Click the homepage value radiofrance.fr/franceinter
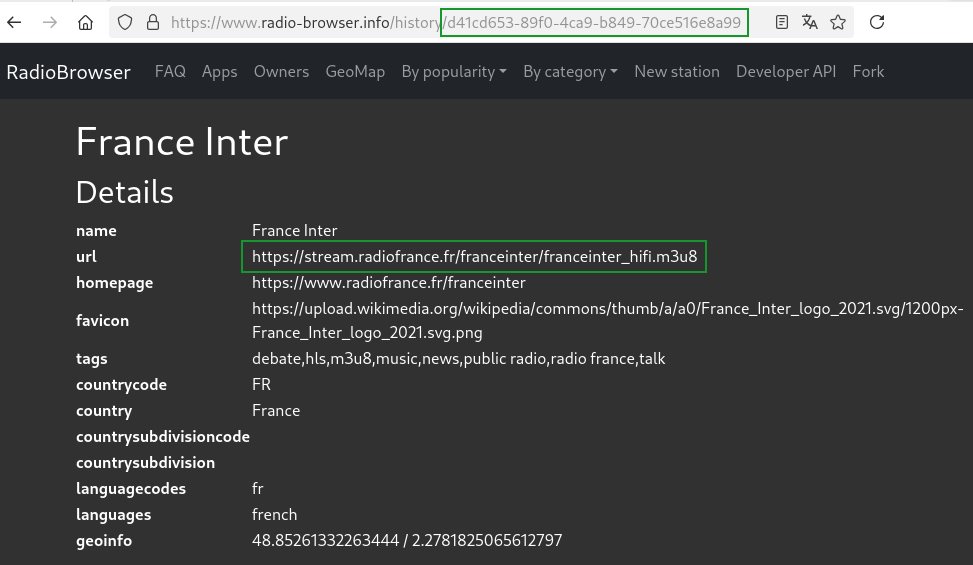The image size is (973, 565). click(x=388, y=283)
